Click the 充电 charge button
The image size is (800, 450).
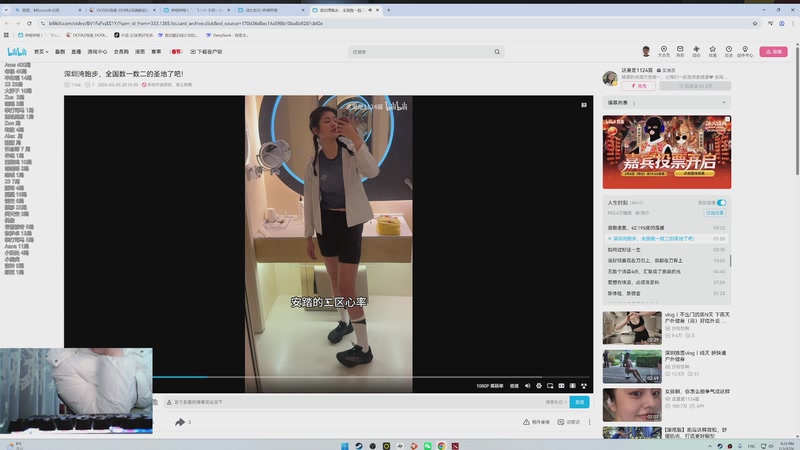(638, 86)
